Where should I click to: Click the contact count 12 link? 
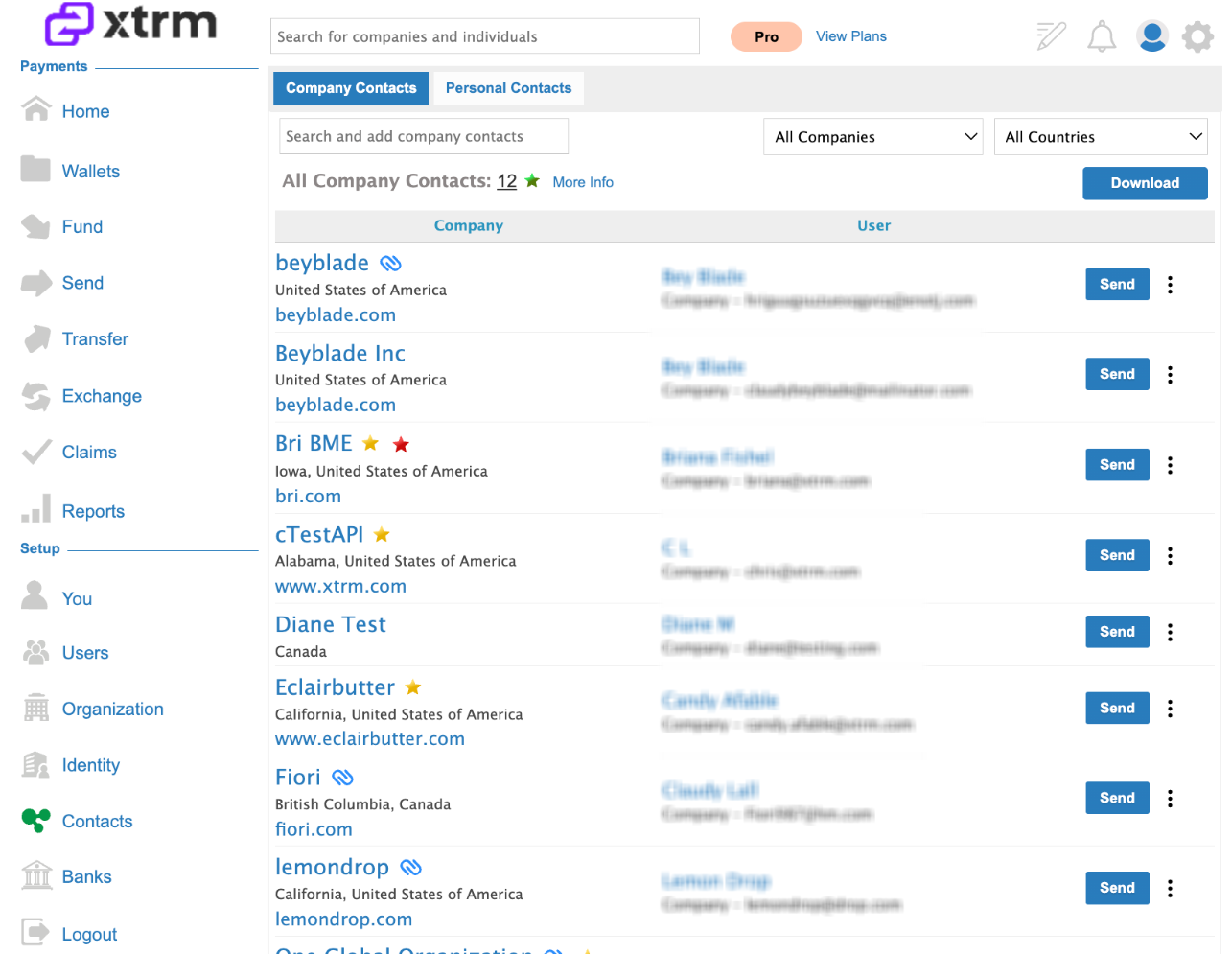[507, 181]
